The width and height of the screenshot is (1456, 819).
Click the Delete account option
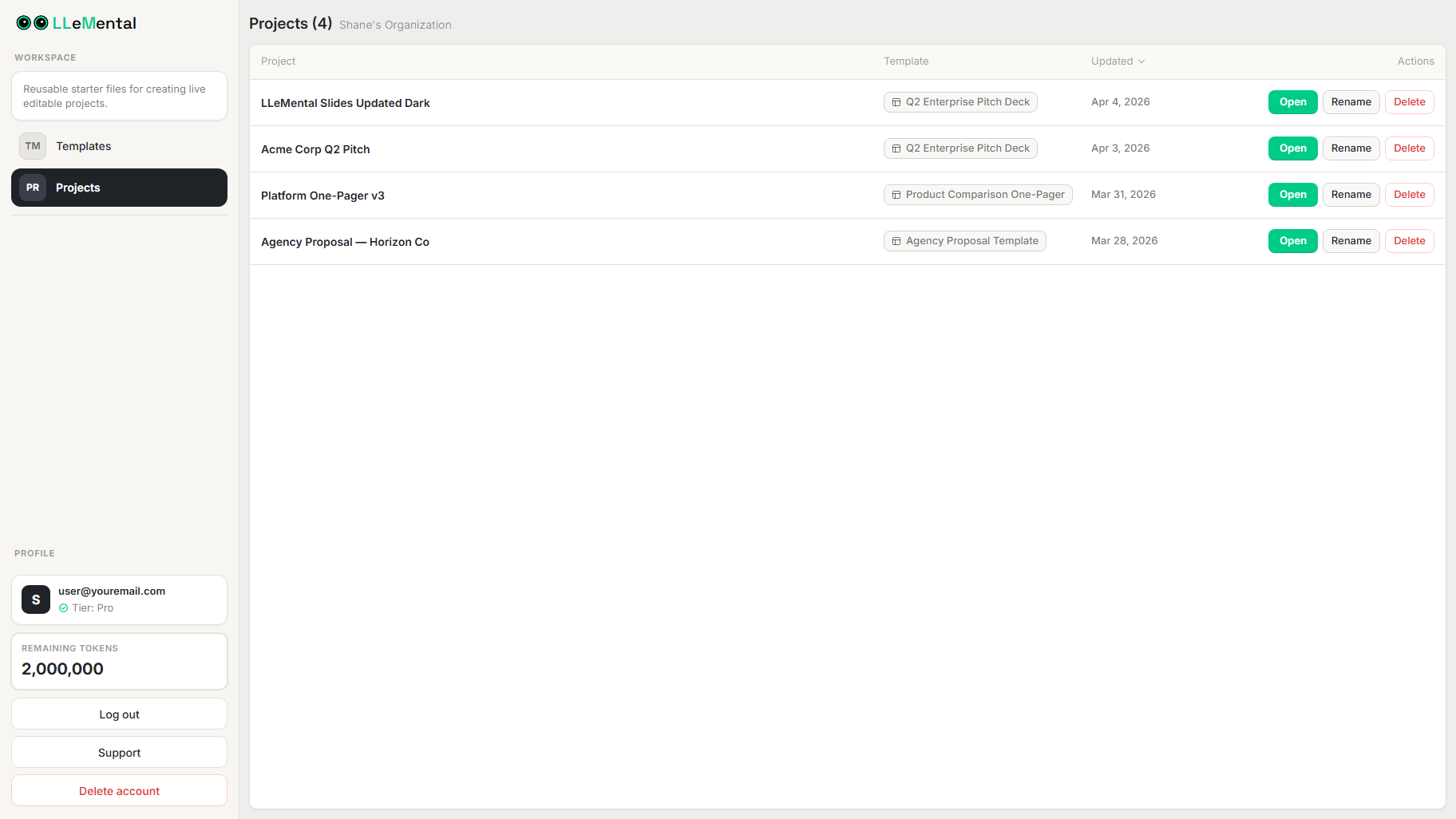(x=119, y=790)
